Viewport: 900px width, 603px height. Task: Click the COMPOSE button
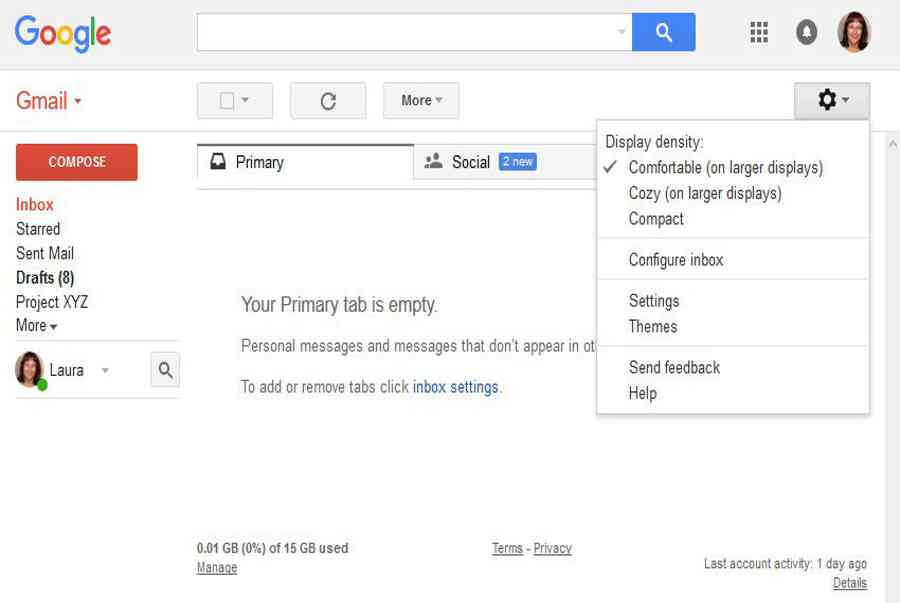coord(77,162)
